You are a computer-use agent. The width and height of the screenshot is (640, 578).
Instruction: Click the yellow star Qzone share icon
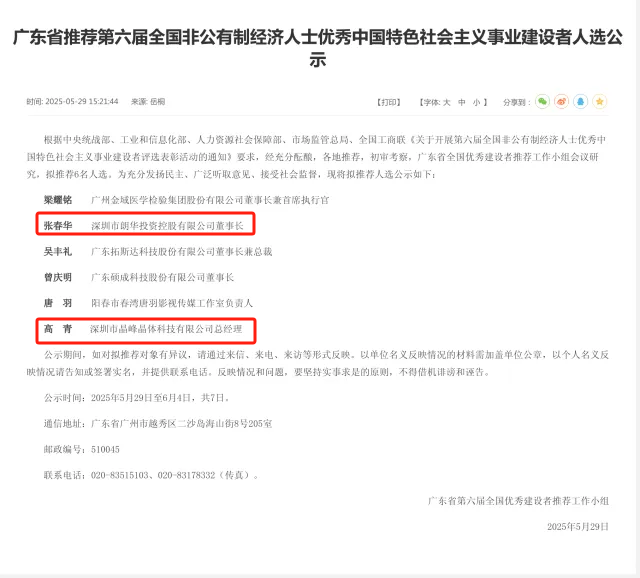pos(599,101)
